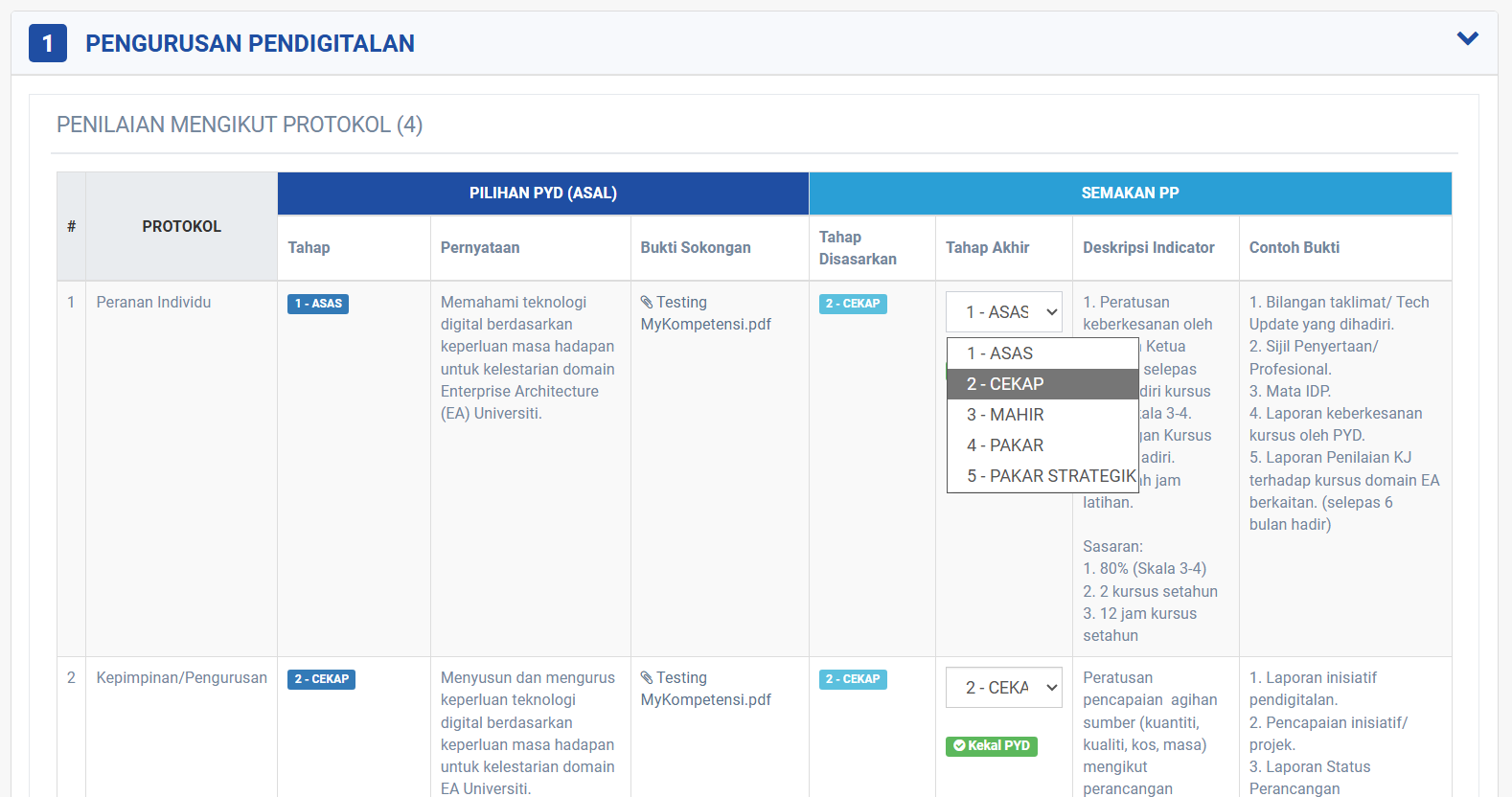The height and width of the screenshot is (797, 1512).
Task: Click the Deskripsi Indicator text for Kepimpinan/Pengurusan
Action: [x=1150, y=733]
